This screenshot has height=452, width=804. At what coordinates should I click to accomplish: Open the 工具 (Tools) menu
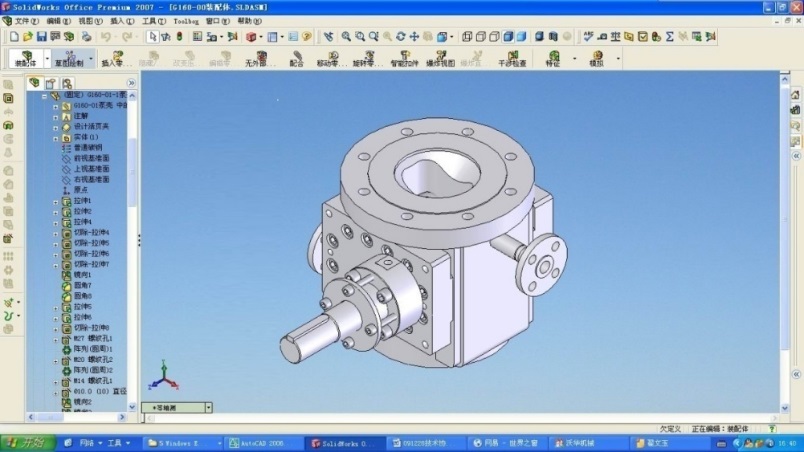[x=154, y=20]
